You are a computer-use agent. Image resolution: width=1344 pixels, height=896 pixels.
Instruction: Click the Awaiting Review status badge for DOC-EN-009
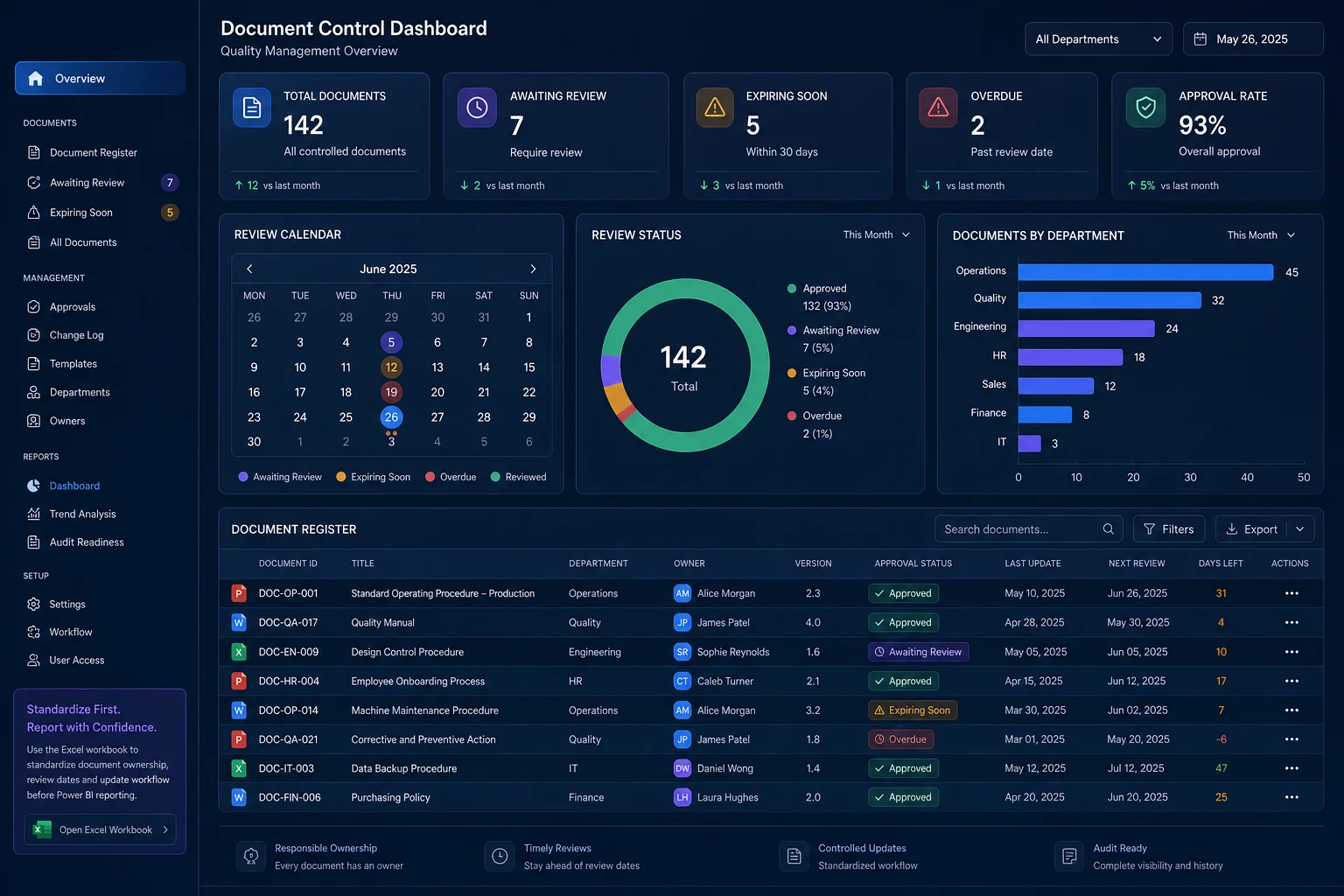pyautogui.click(x=919, y=652)
